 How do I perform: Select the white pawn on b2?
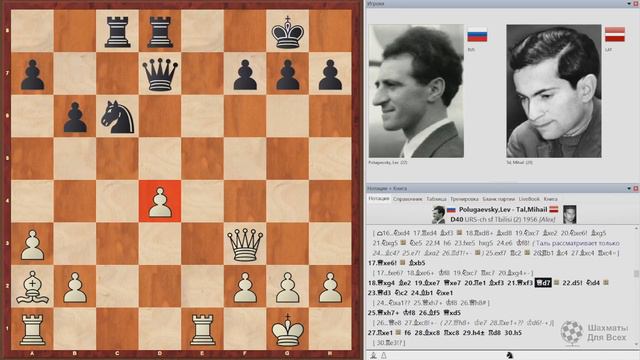[75, 287]
